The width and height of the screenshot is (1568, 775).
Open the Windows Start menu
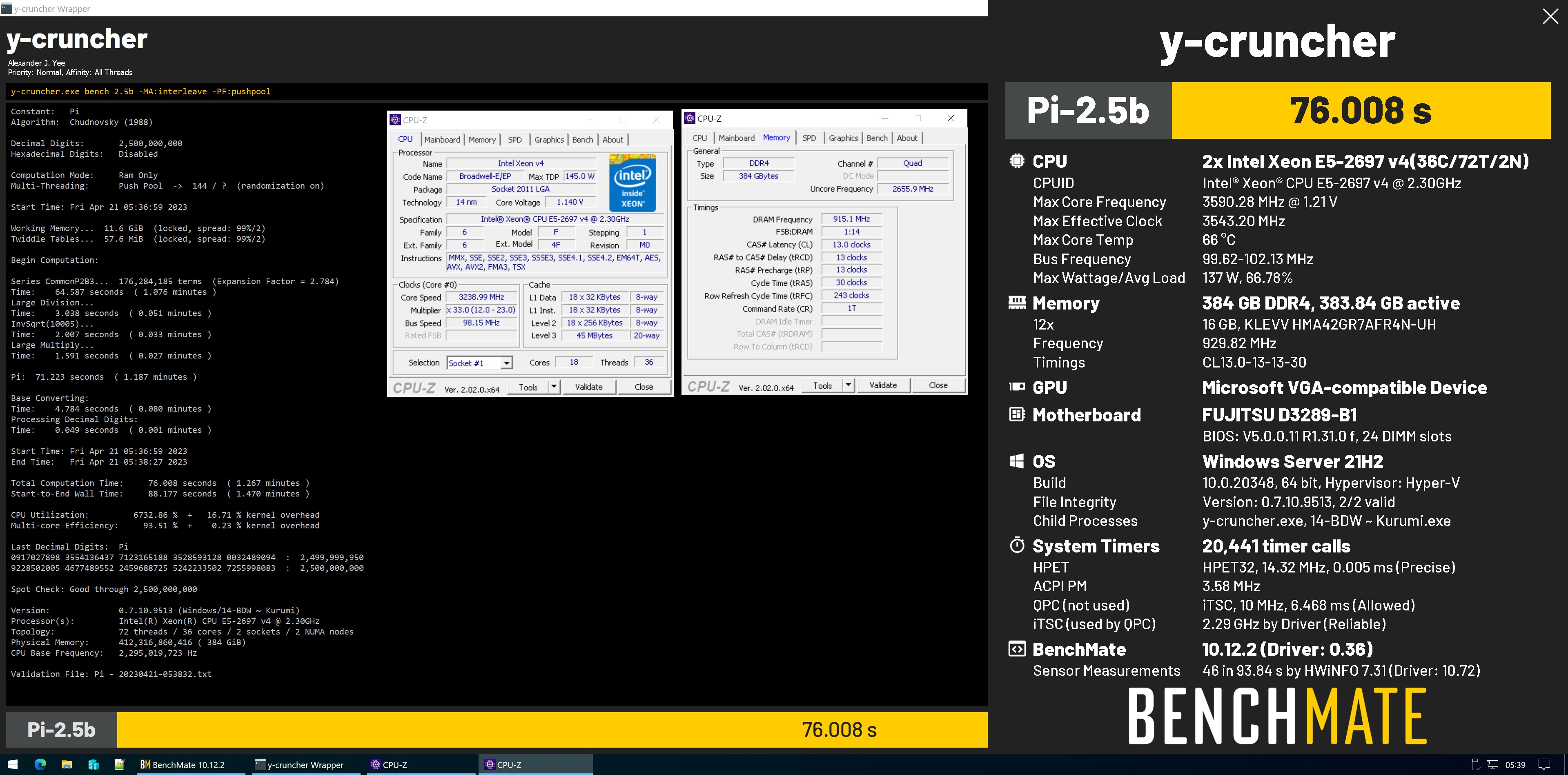point(12,764)
